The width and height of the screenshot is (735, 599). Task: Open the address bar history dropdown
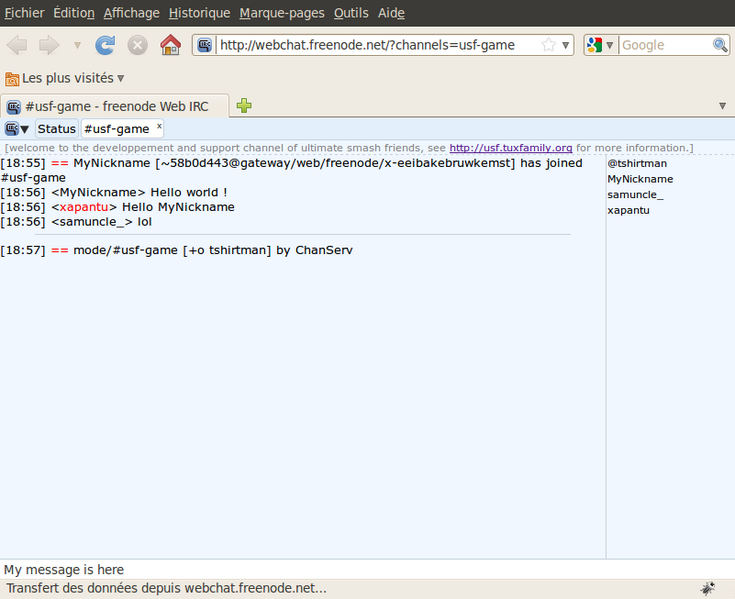click(566, 45)
